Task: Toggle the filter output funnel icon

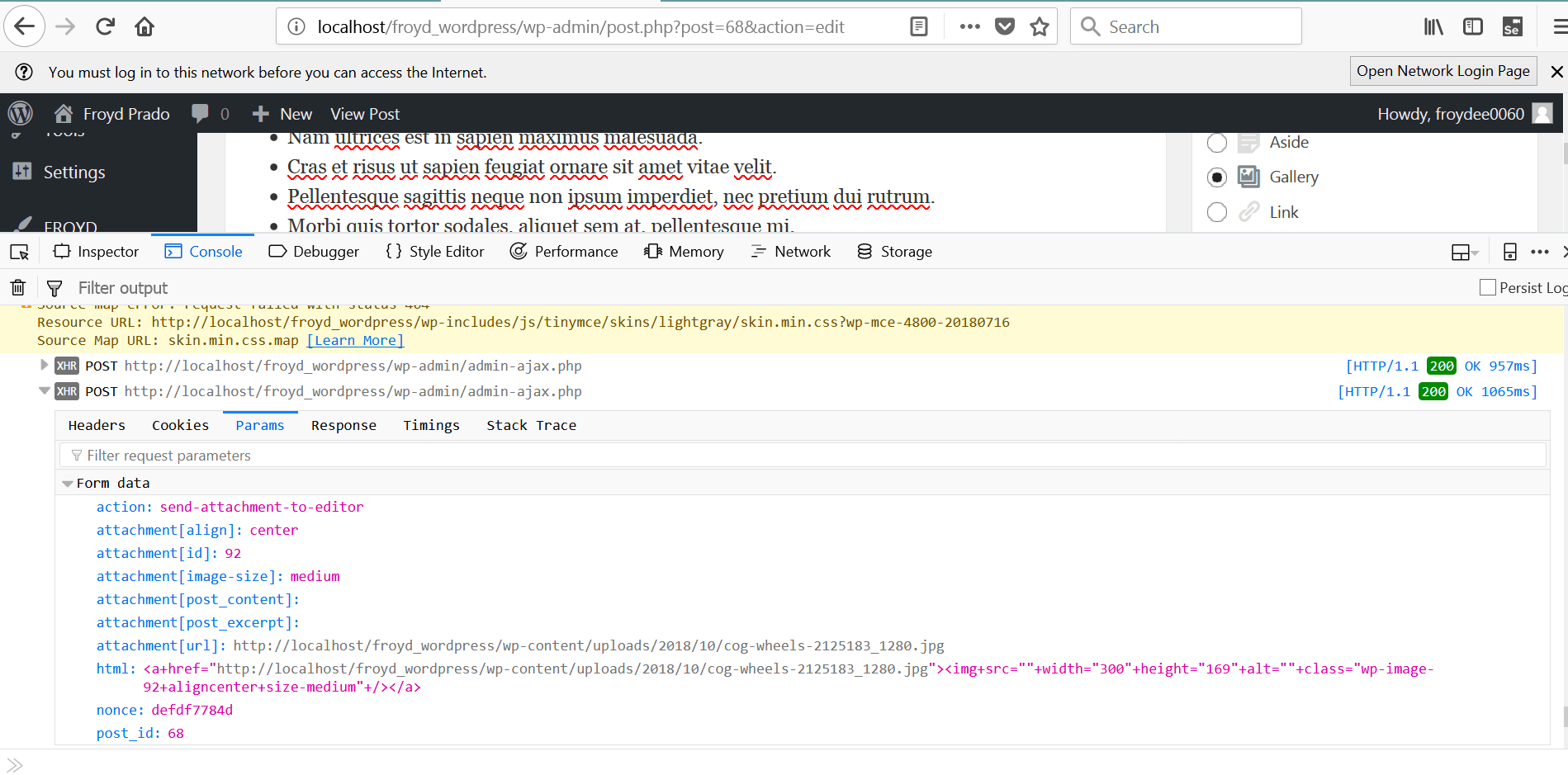Action: coord(54,287)
